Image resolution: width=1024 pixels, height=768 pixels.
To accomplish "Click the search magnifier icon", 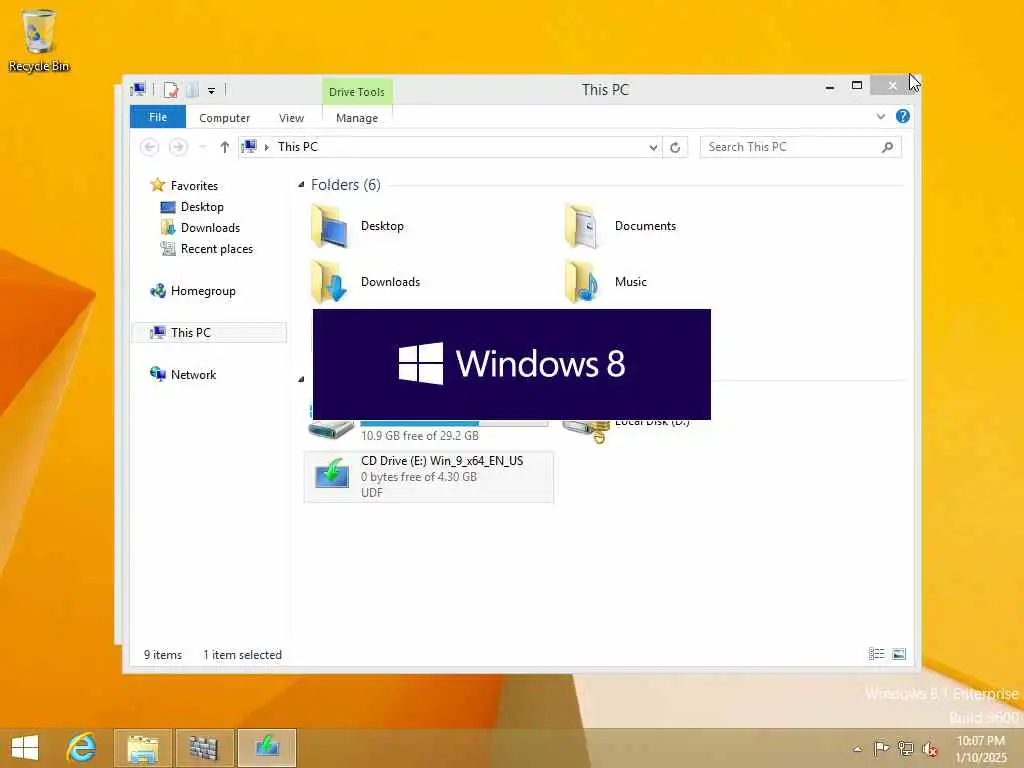I will [x=887, y=148].
